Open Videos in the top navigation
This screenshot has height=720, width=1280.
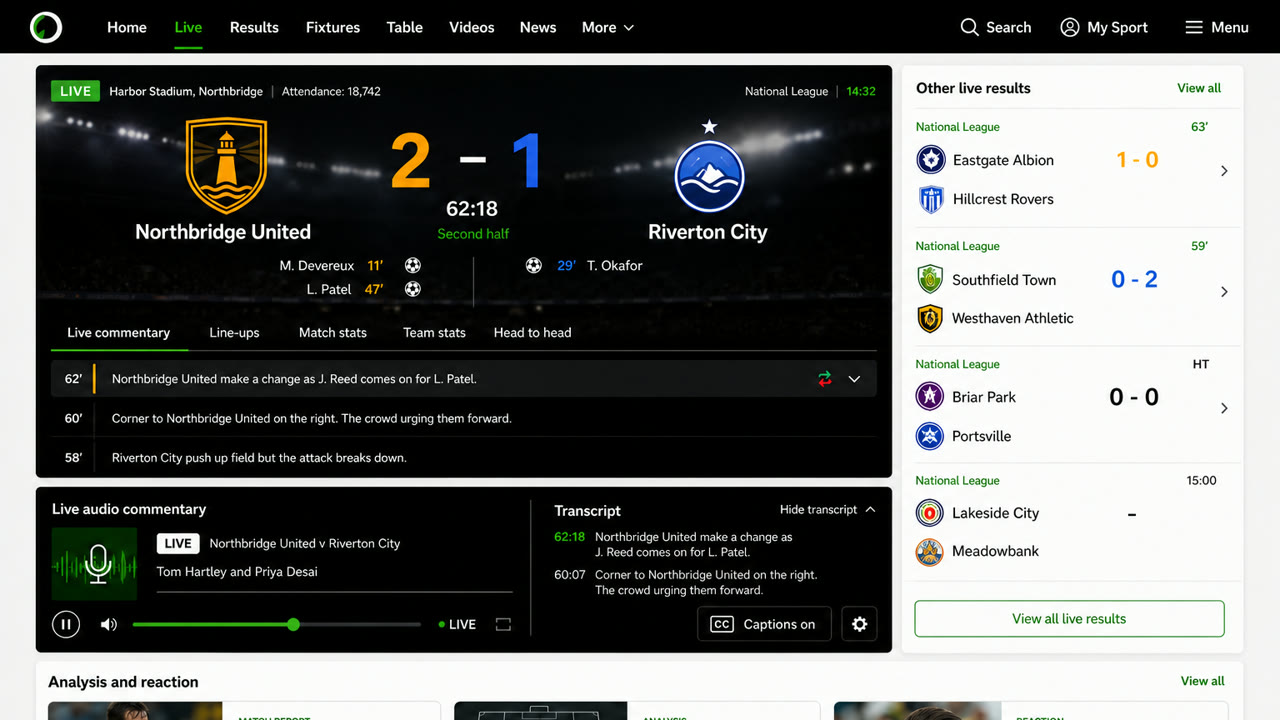(472, 27)
